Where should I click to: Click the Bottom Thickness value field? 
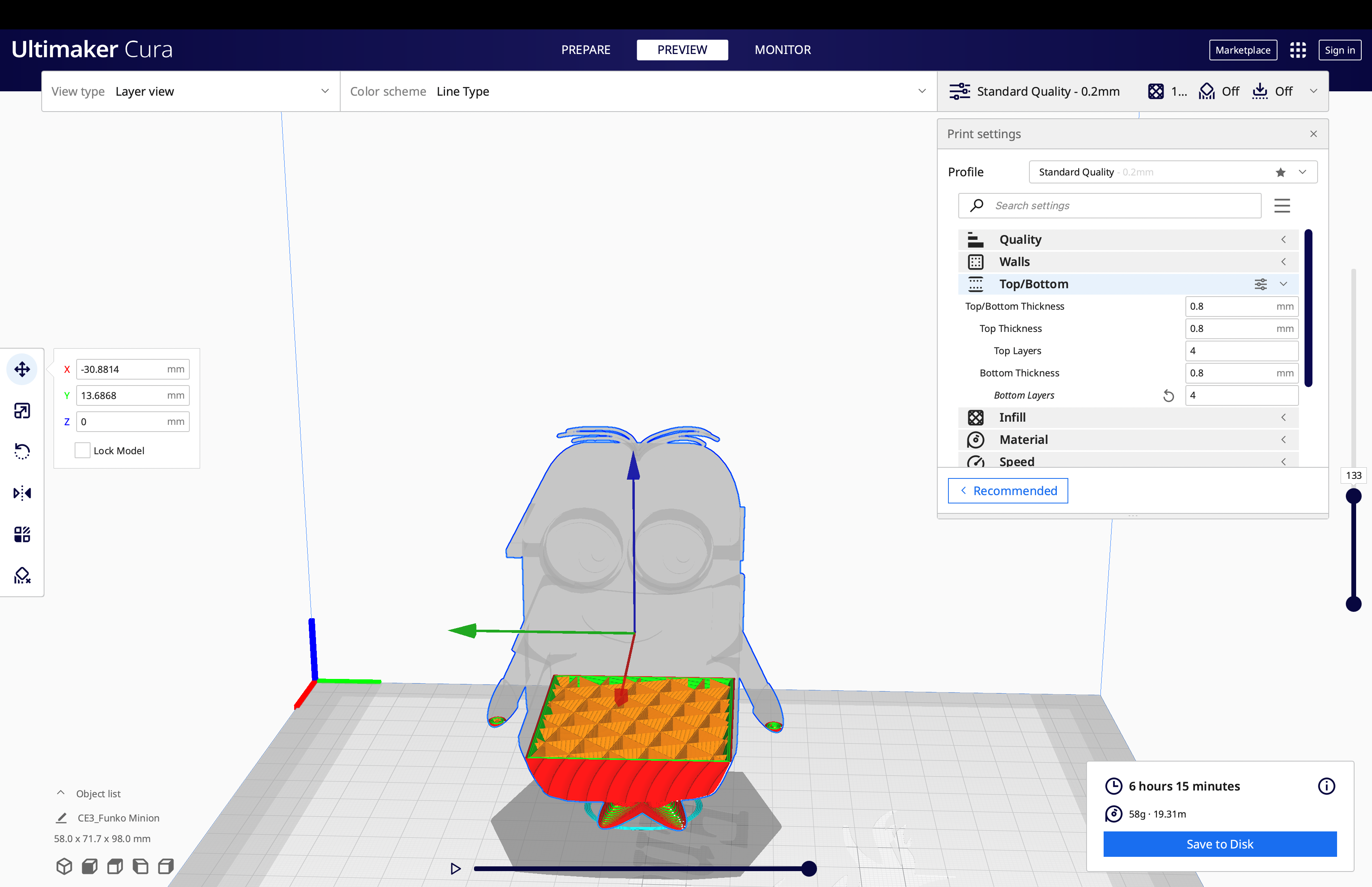(1241, 373)
